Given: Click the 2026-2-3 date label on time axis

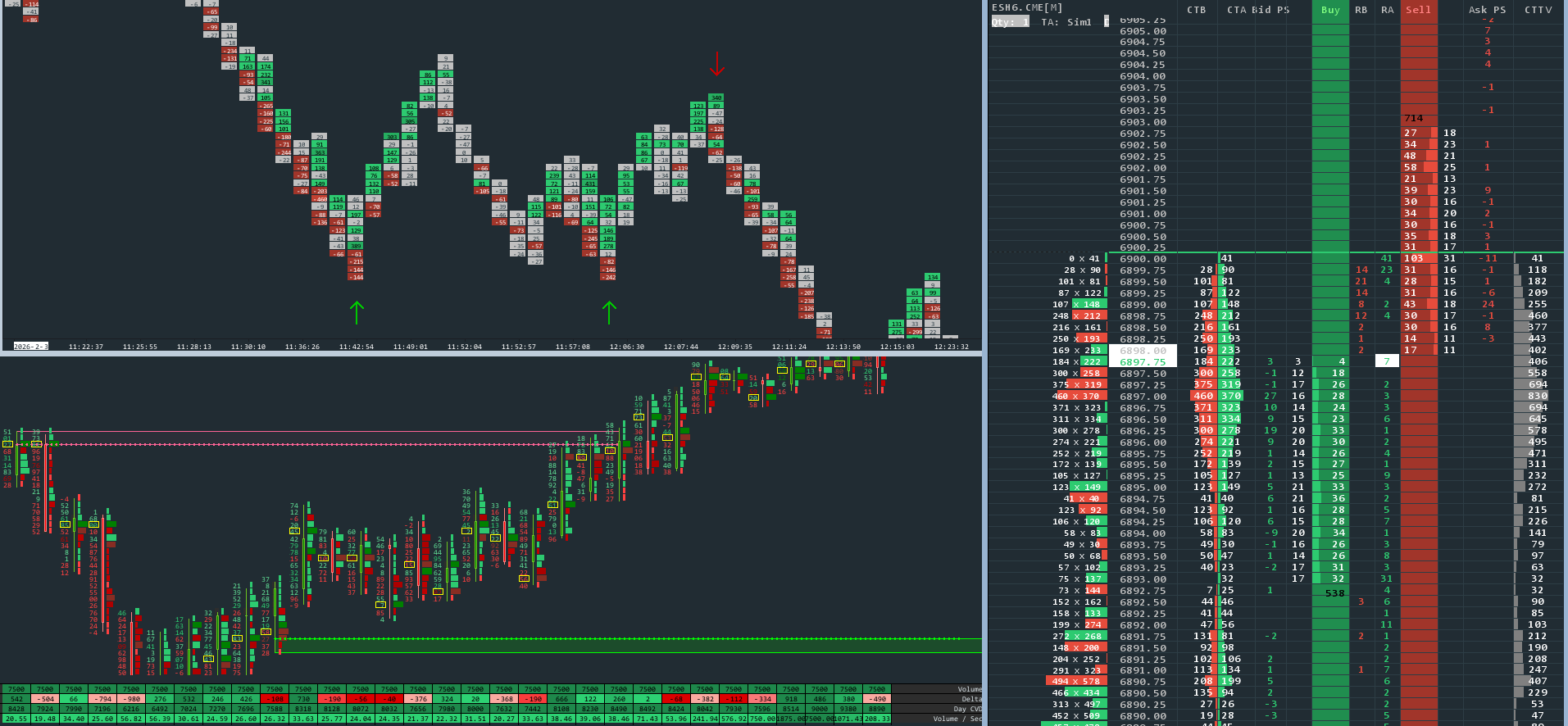Looking at the screenshot, I should 32,347.
